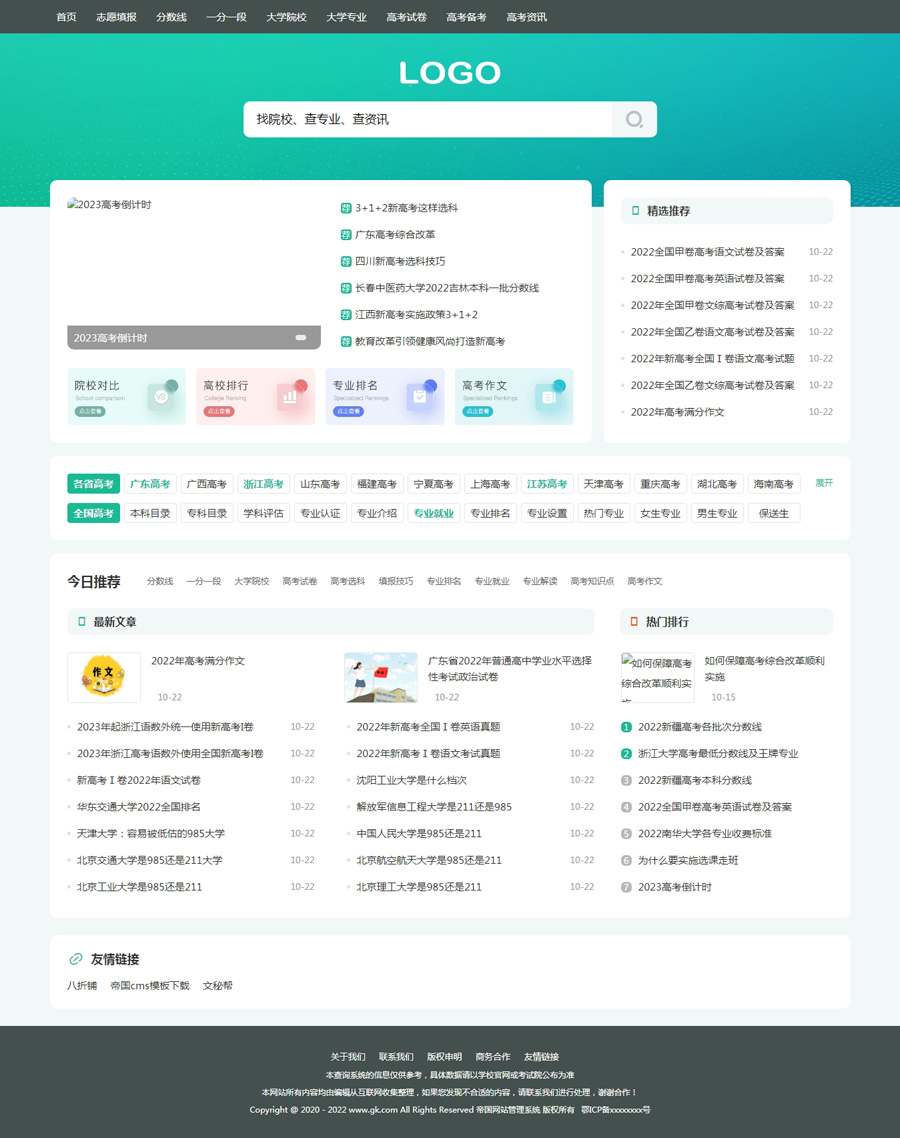The width and height of the screenshot is (900, 1138).
Task: Open the 高校排行 bar chart icon card
Action: pyautogui.click(x=255, y=396)
